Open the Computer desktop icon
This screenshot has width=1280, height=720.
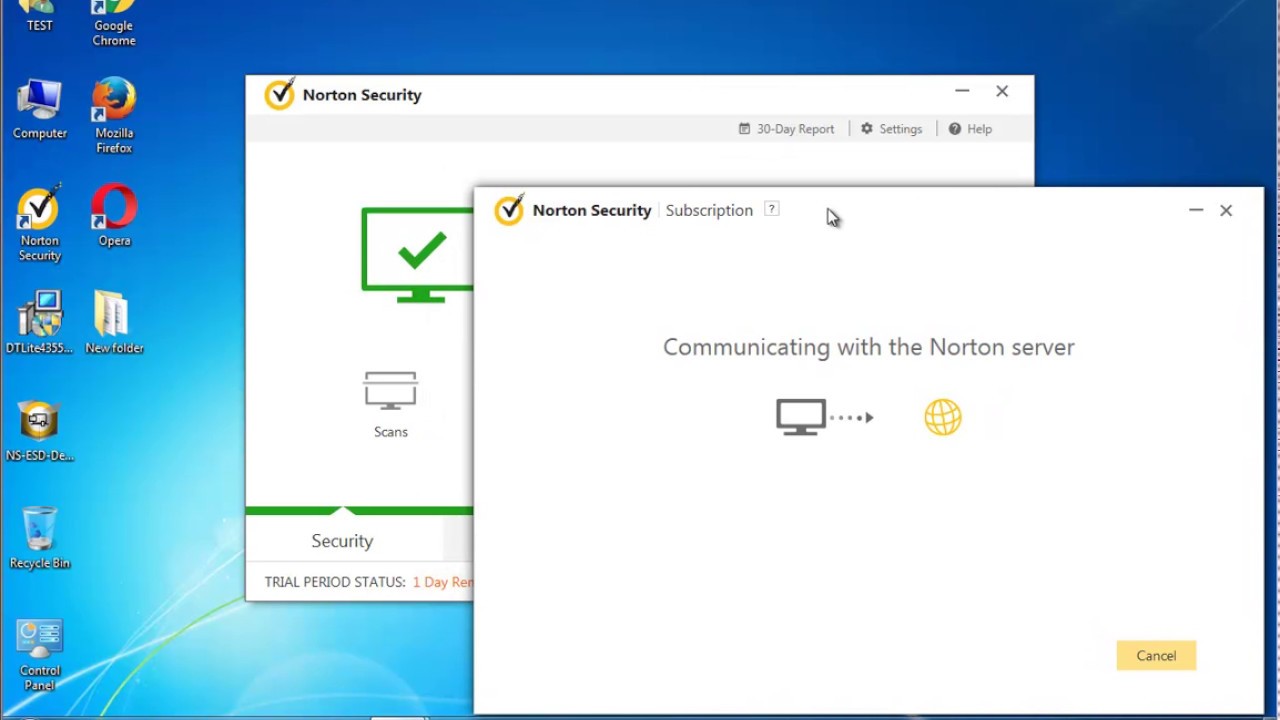(x=39, y=110)
